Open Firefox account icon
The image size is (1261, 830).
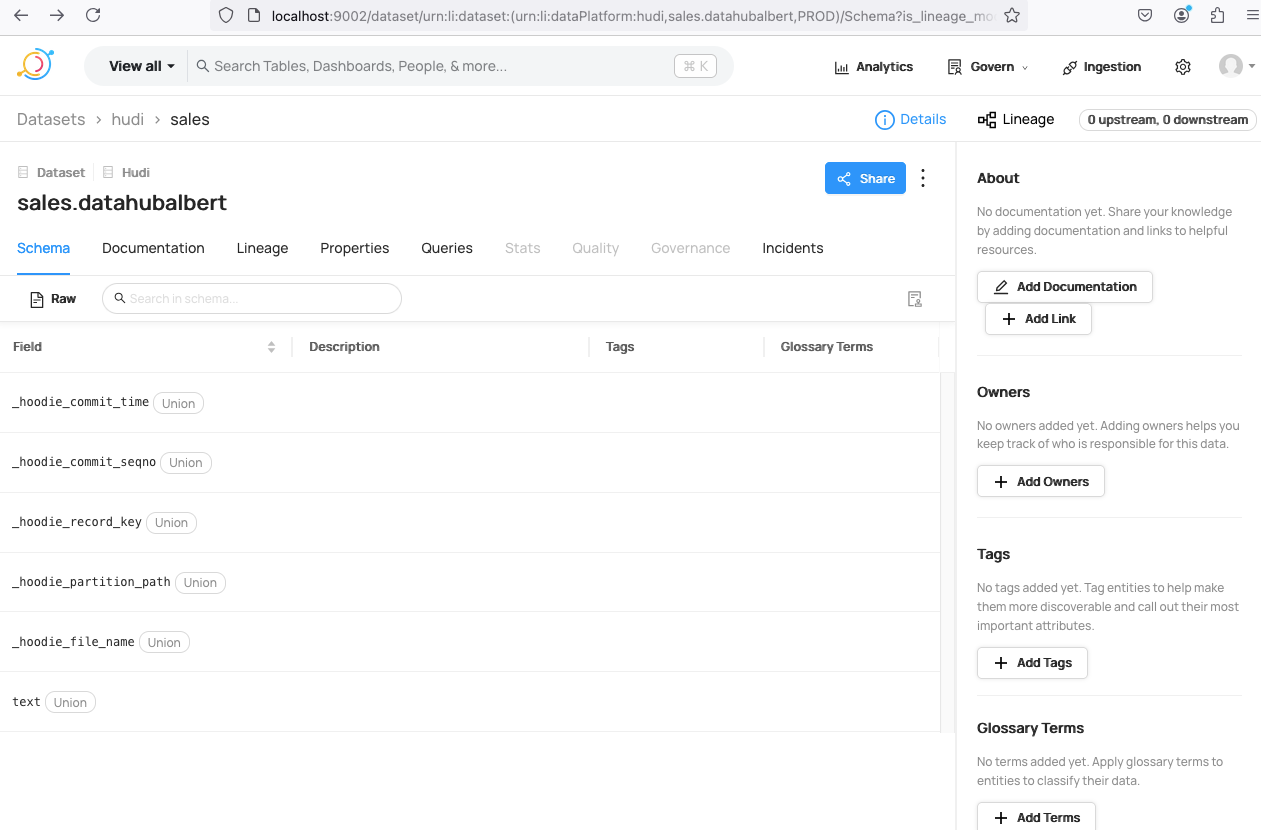[1182, 15]
